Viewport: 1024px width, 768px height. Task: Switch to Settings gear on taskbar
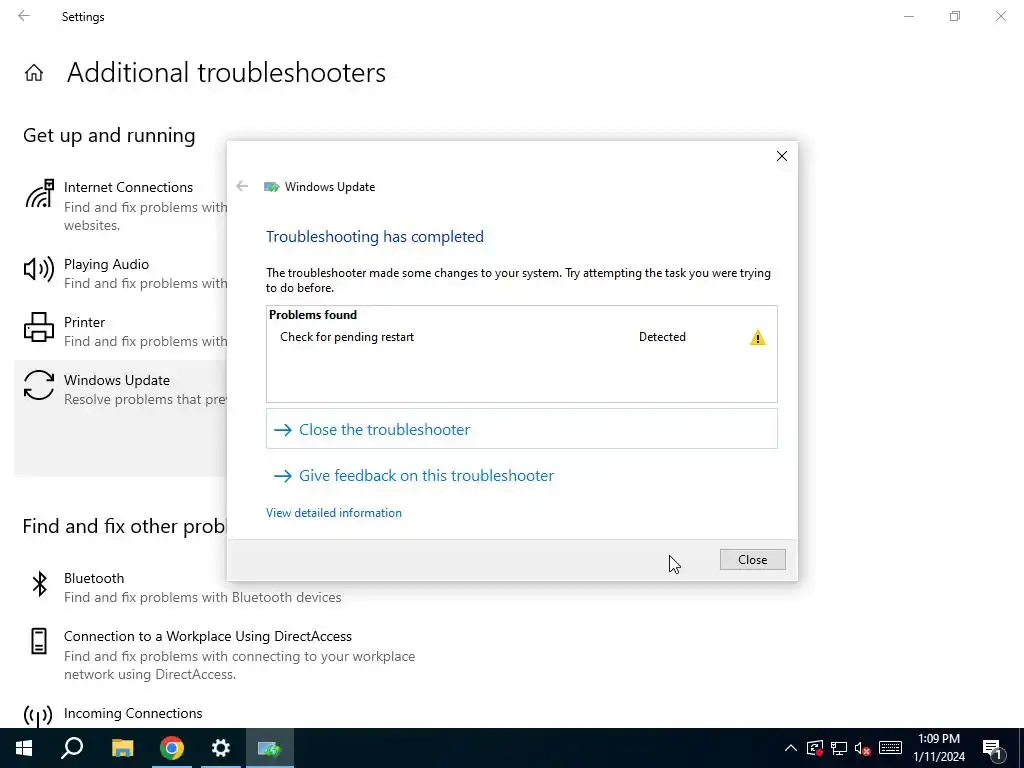tap(221, 748)
